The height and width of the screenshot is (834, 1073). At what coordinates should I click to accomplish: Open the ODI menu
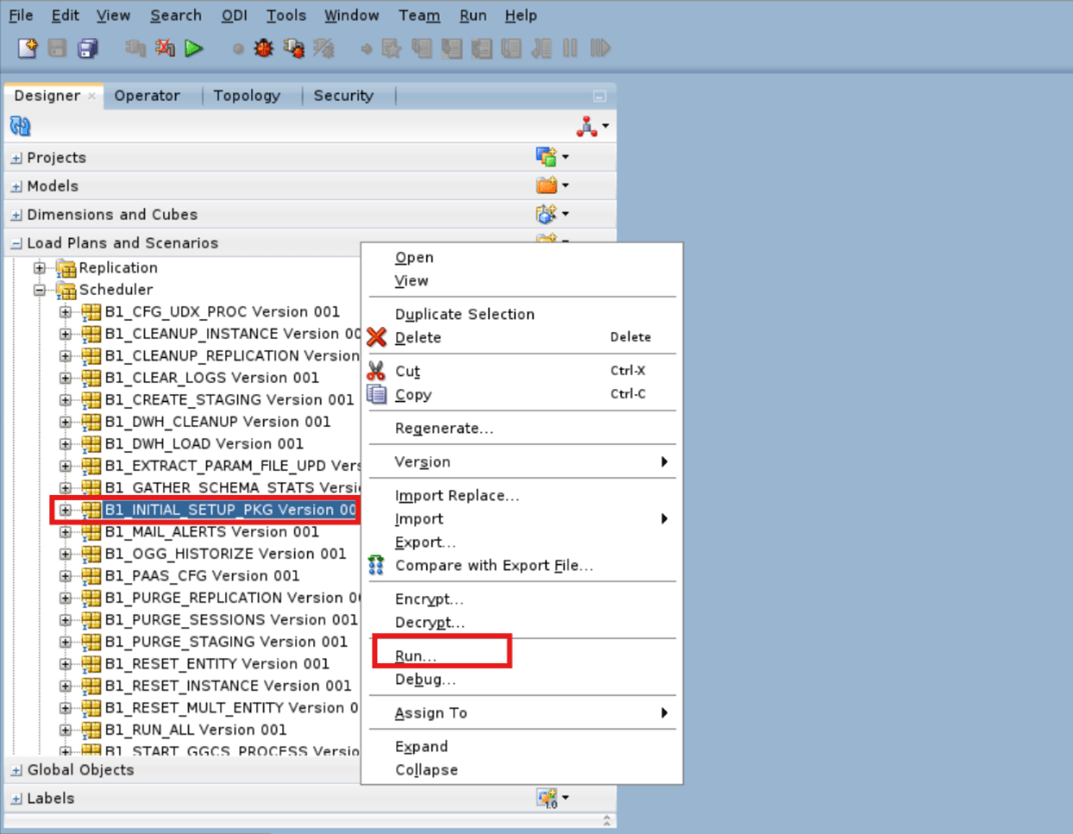tap(234, 15)
